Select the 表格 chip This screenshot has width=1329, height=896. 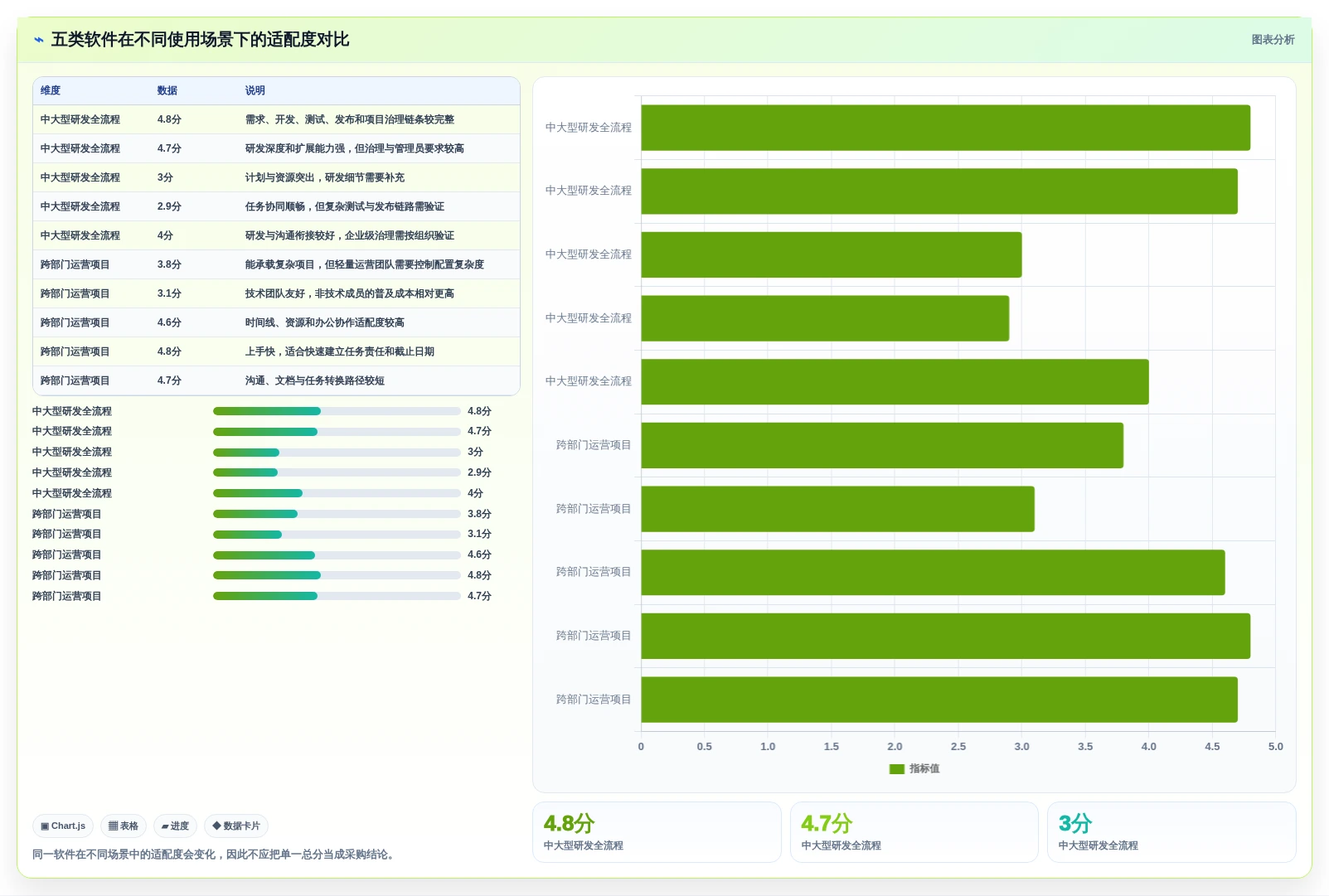(124, 826)
